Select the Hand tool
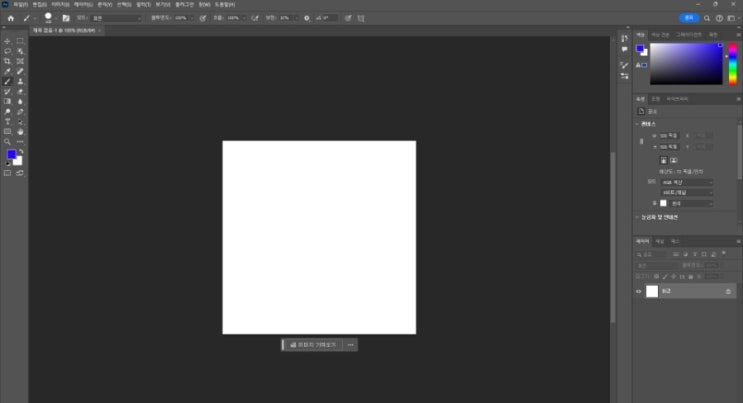 (20, 132)
